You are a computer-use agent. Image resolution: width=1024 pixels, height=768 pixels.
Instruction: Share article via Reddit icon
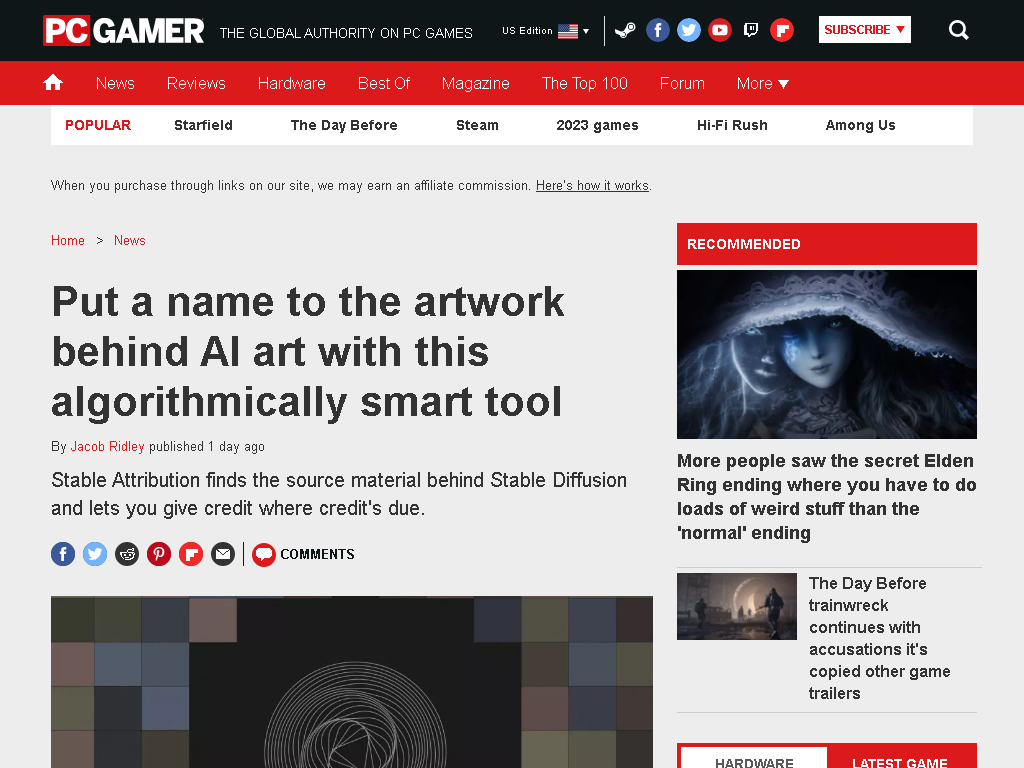(x=127, y=554)
